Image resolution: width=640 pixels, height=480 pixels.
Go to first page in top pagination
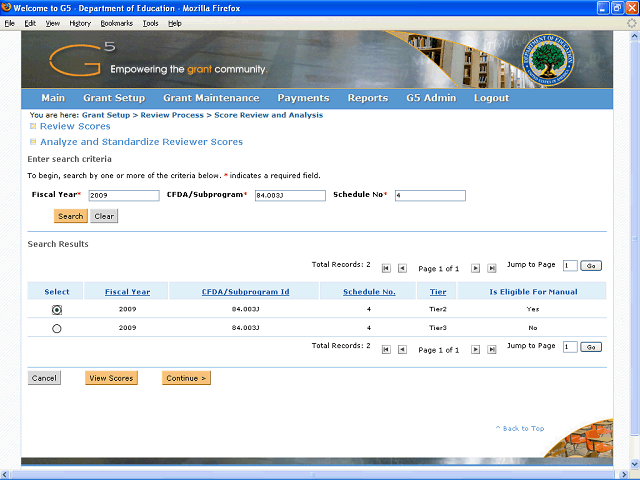(x=386, y=268)
